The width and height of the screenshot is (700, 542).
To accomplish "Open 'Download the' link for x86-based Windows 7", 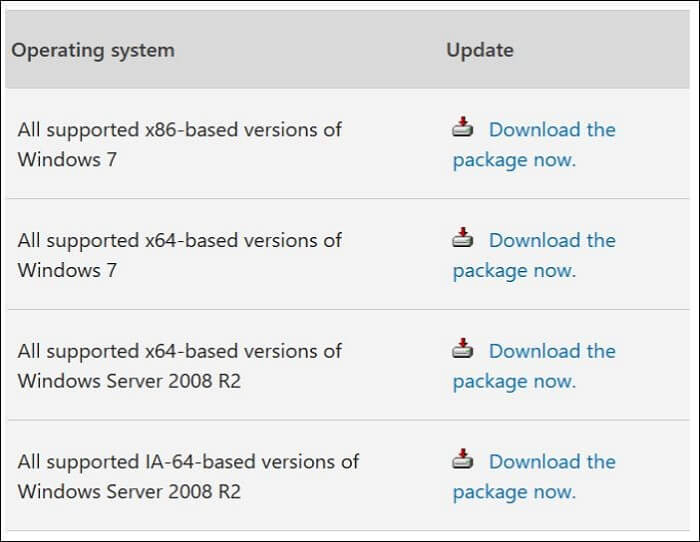I will (552, 130).
